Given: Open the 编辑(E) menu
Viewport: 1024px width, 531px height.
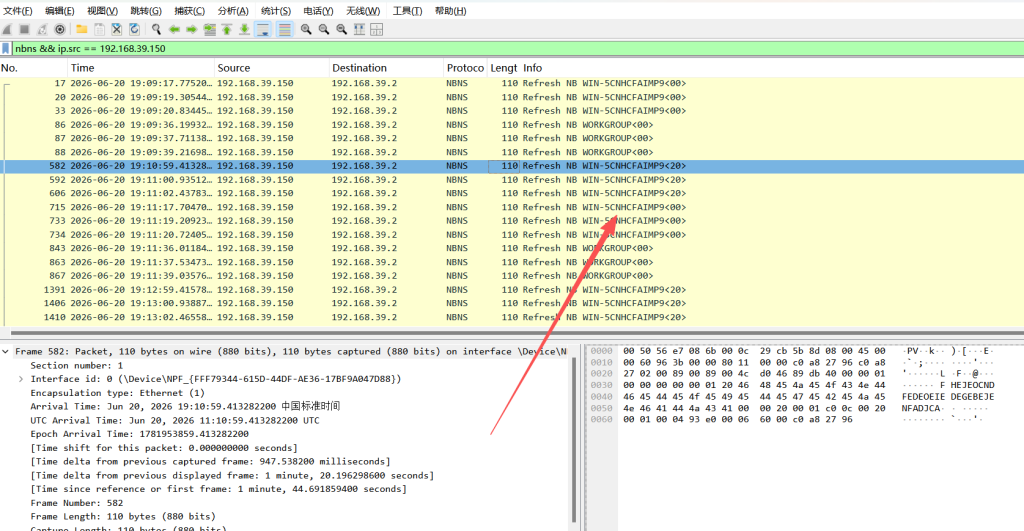Looking at the screenshot, I should pyautogui.click(x=59, y=11).
